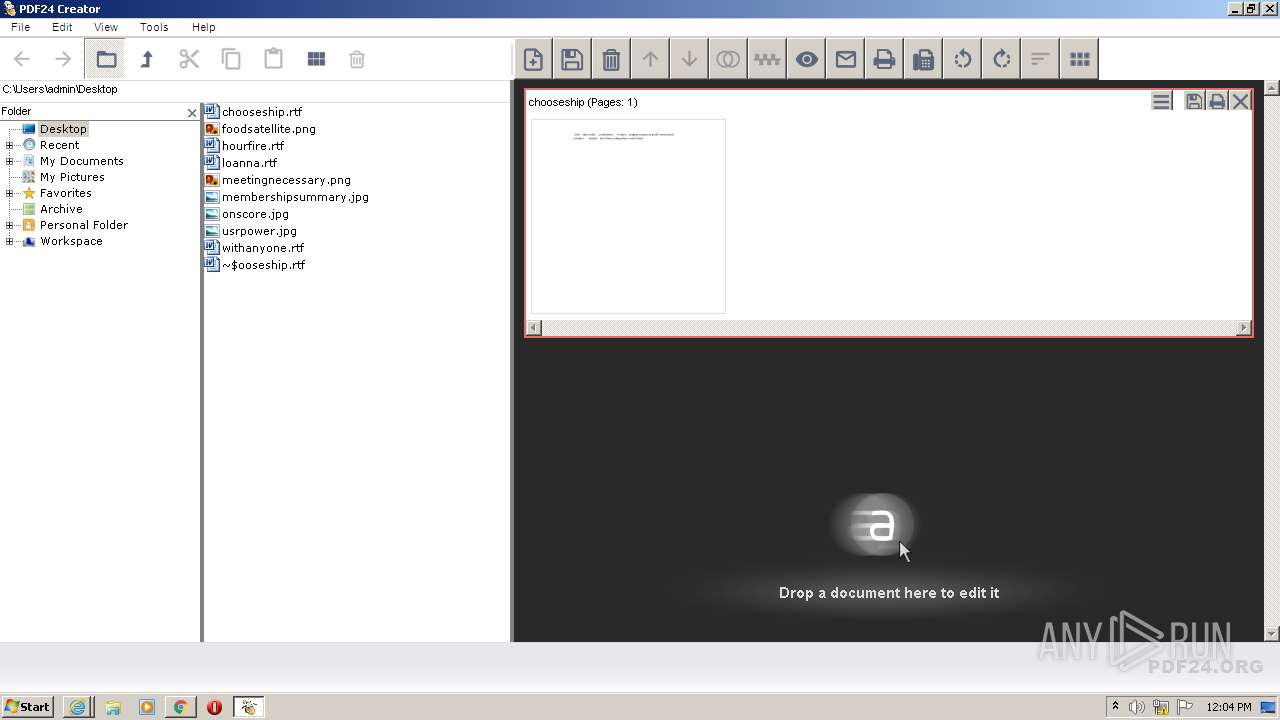Click the sort lines icon
Screen dimensions: 1280x720
tap(1040, 59)
